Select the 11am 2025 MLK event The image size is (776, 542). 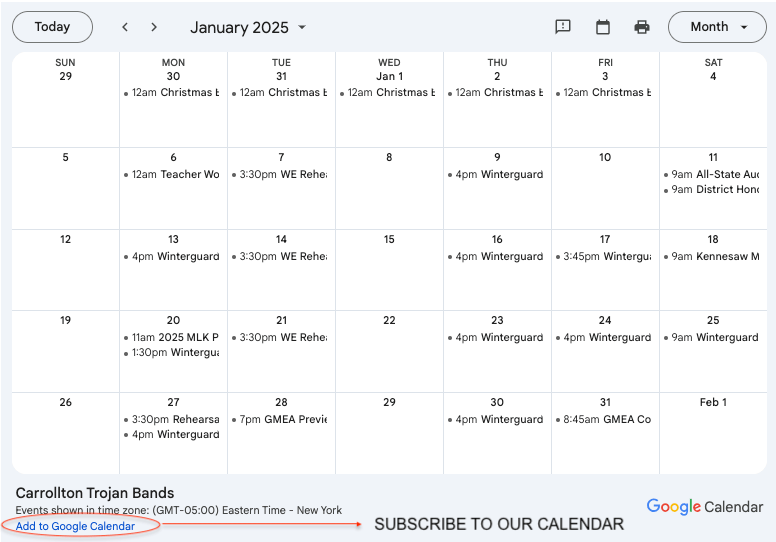point(174,338)
